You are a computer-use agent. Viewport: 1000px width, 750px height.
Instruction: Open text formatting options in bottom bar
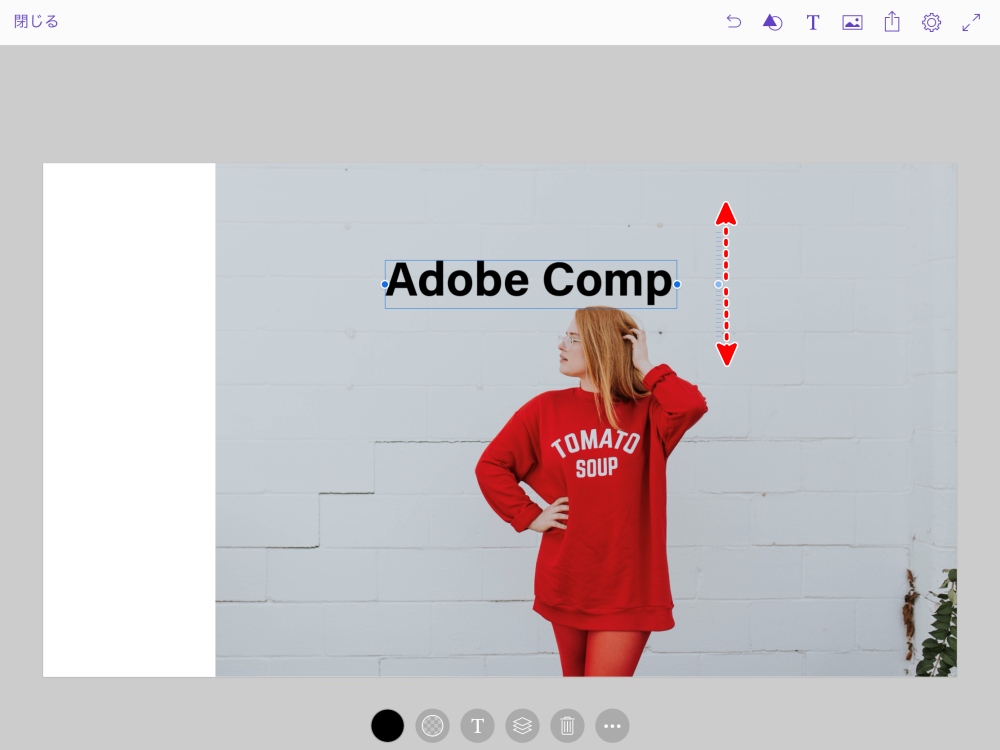click(477, 726)
